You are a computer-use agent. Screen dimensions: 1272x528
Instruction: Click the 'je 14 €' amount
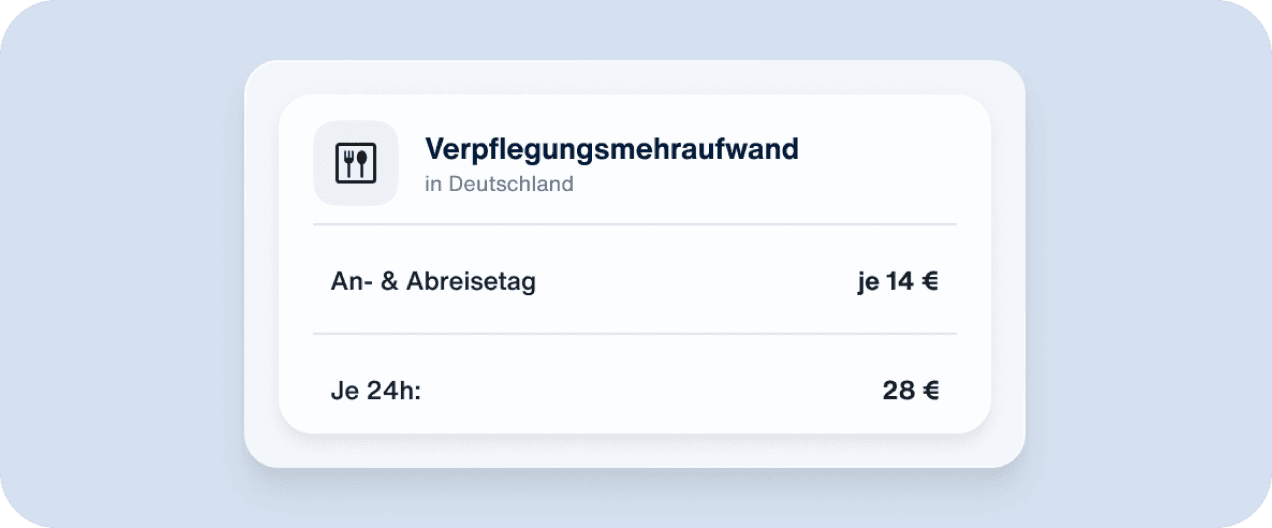(898, 282)
